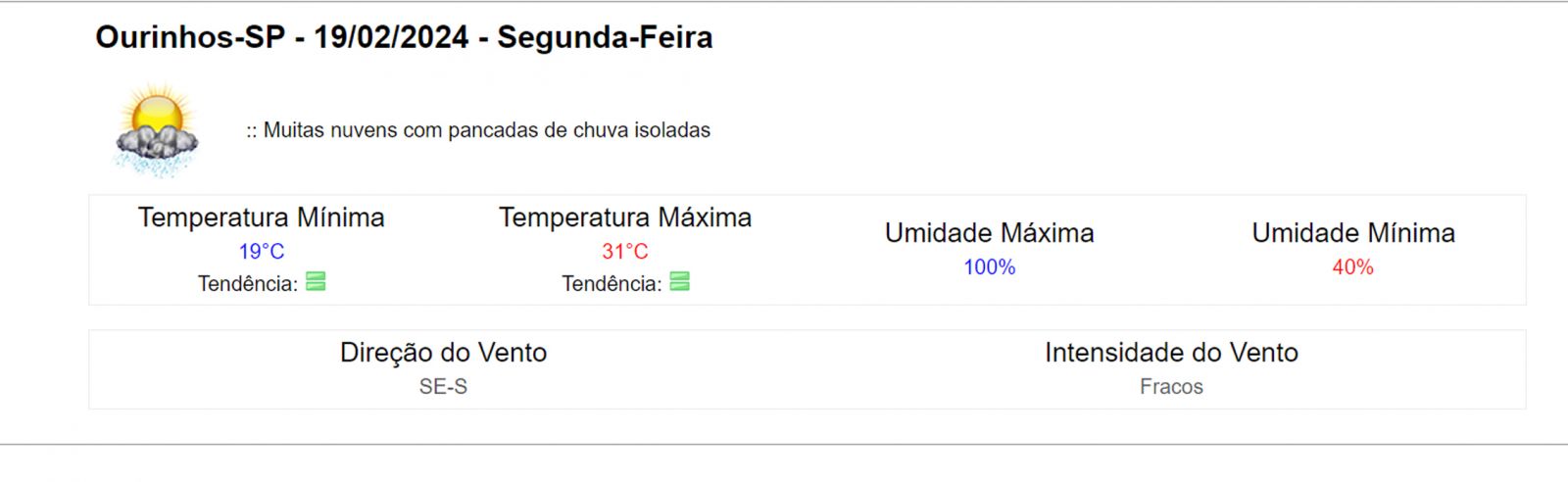Click the weather description about isolated rain showers
The image size is (1568, 482).
point(478,130)
